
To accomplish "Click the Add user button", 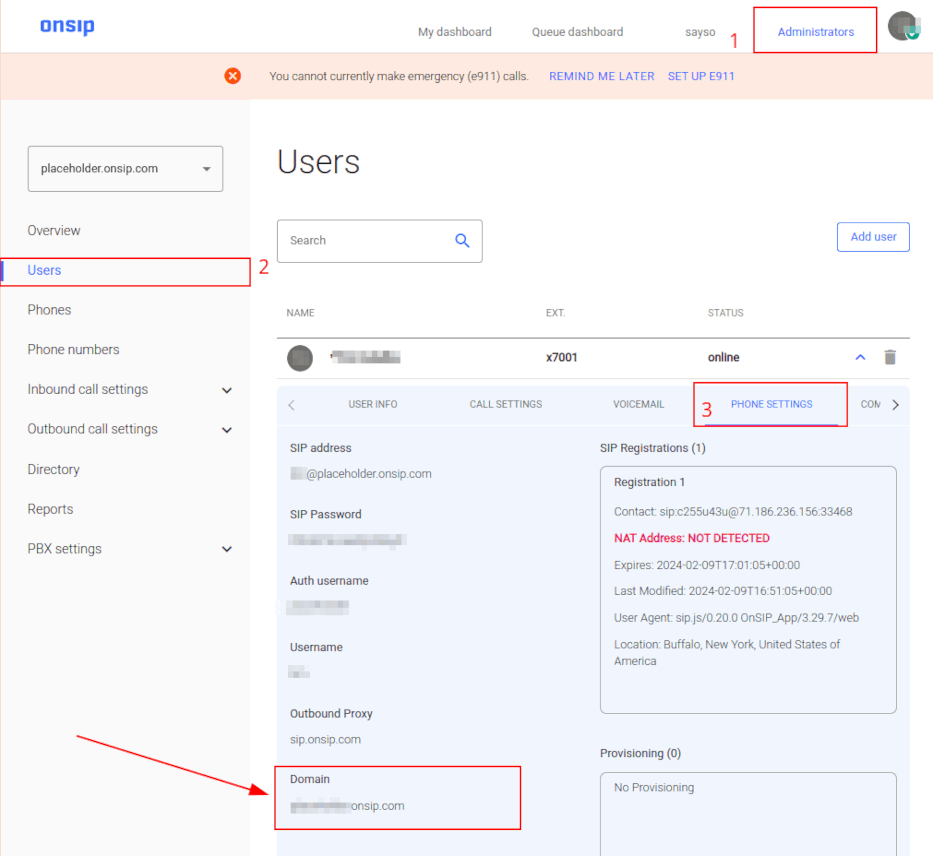I will point(872,236).
